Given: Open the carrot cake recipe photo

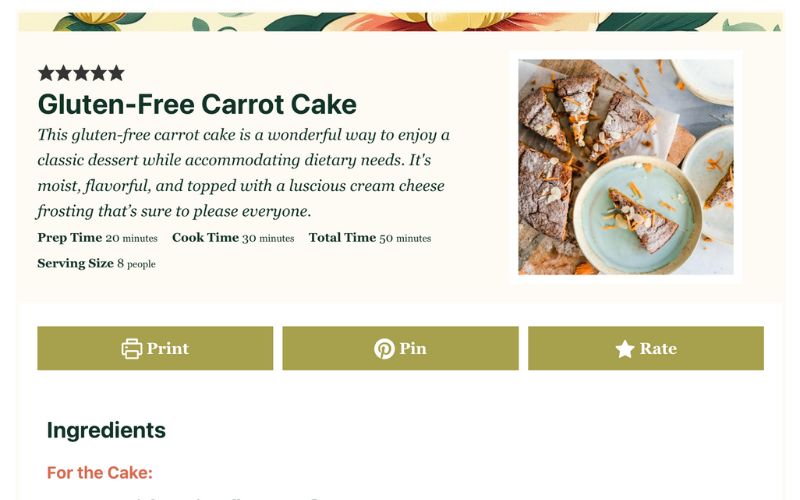Looking at the screenshot, I should [625, 167].
